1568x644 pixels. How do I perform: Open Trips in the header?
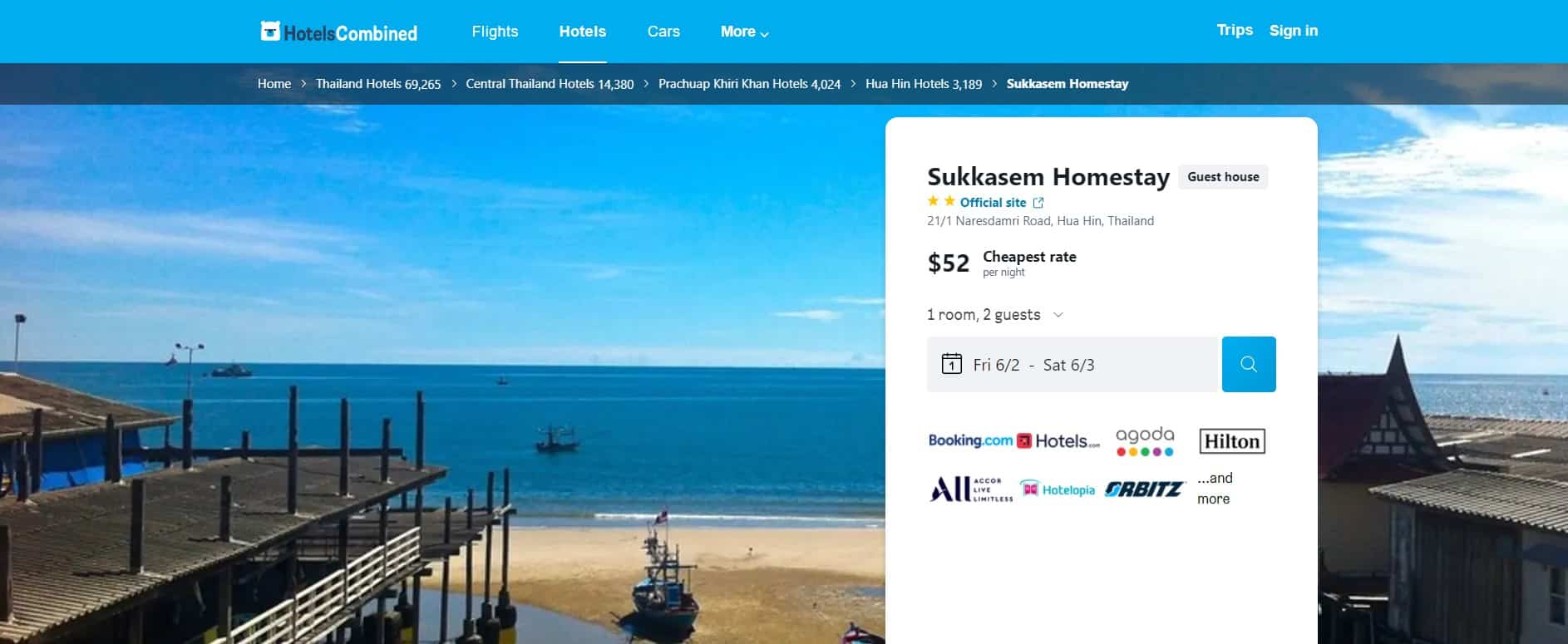(1235, 30)
